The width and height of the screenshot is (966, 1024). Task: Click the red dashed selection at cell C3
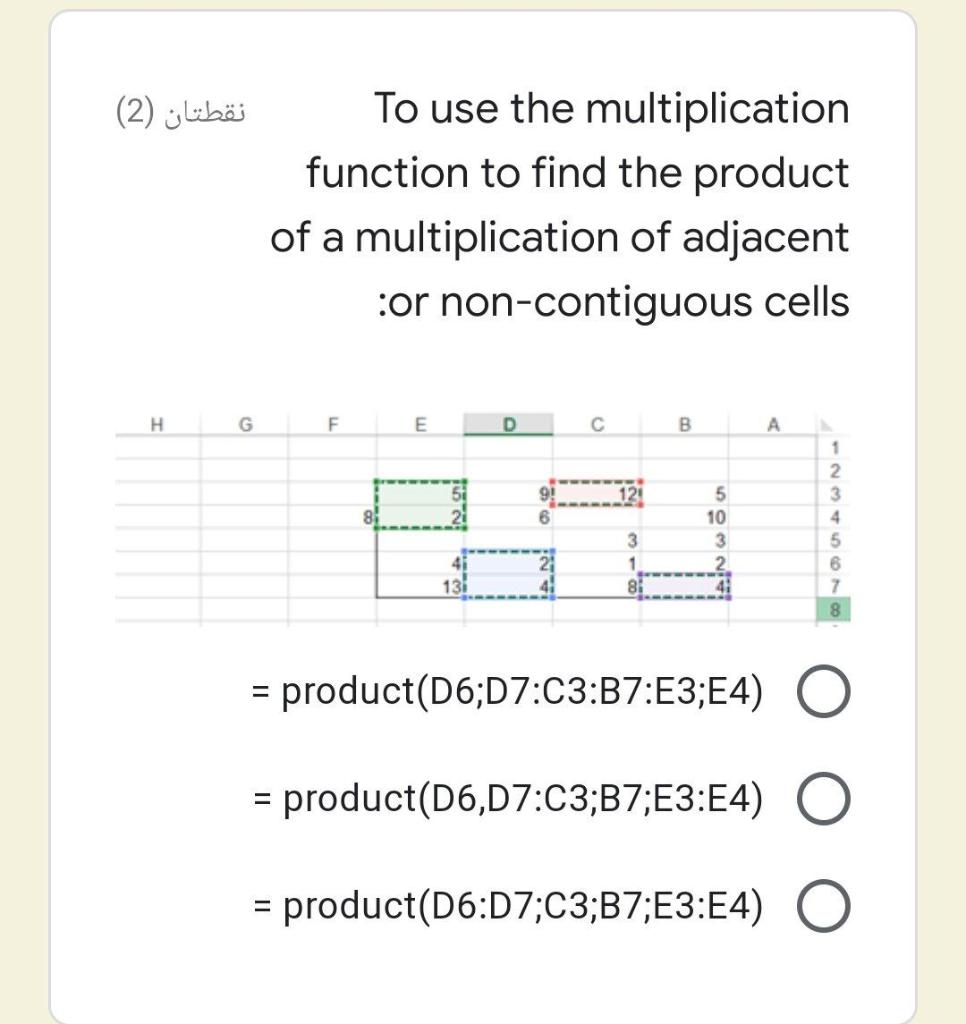pos(595,492)
